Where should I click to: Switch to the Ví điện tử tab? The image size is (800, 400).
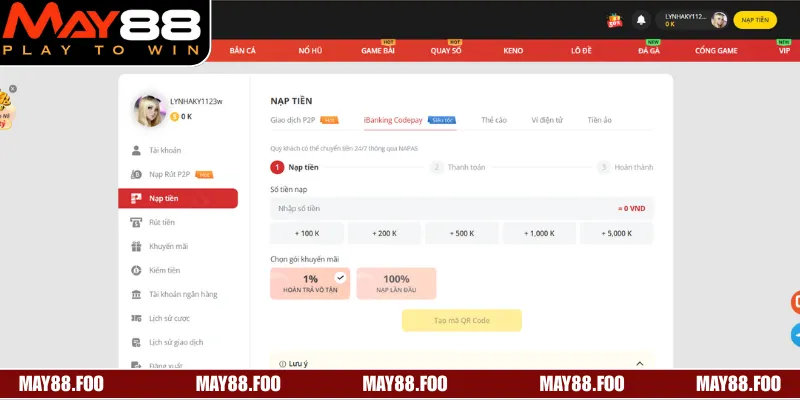coord(547,120)
